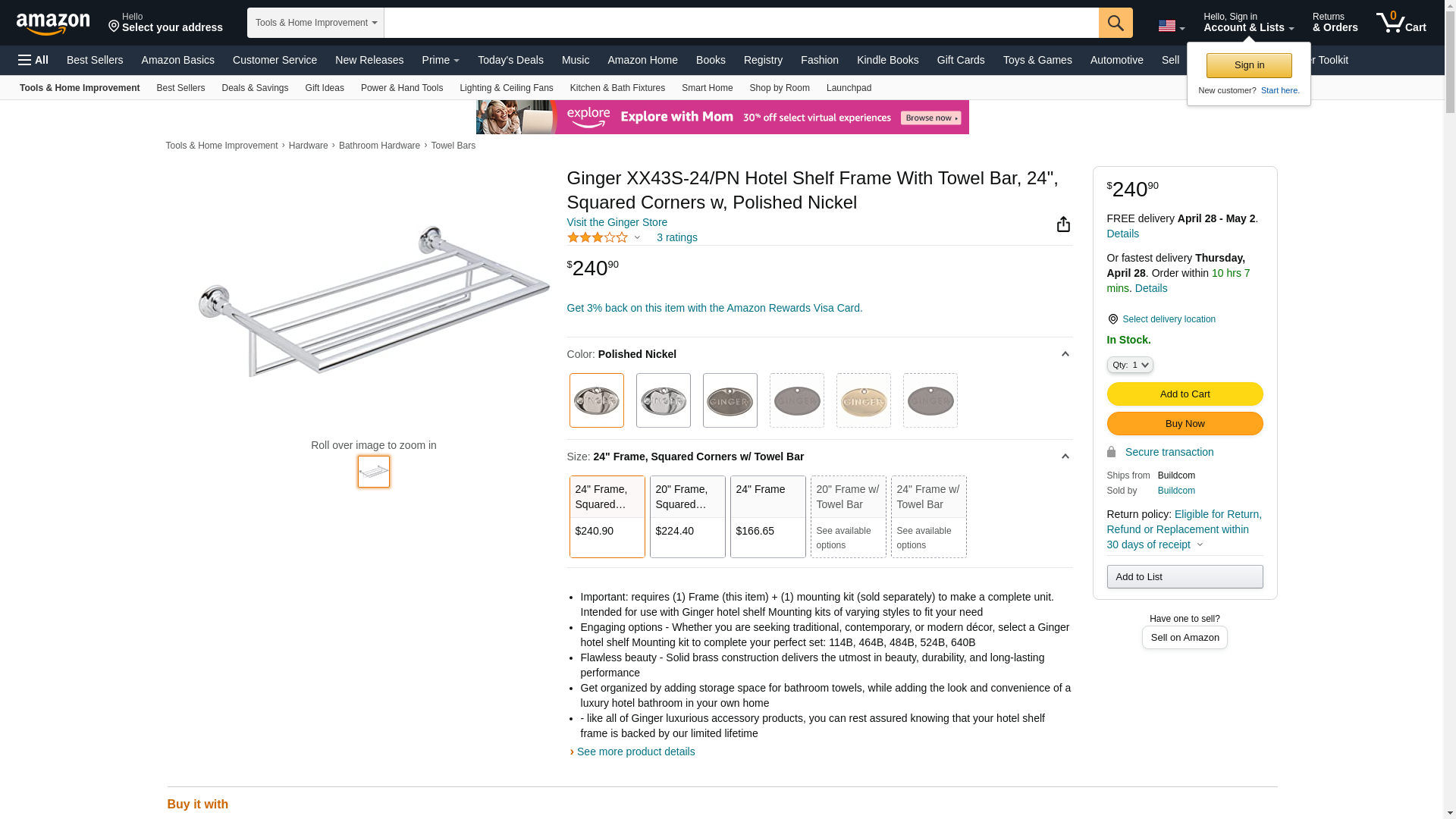Click the Amazon logo

click(x=53, y=24)
